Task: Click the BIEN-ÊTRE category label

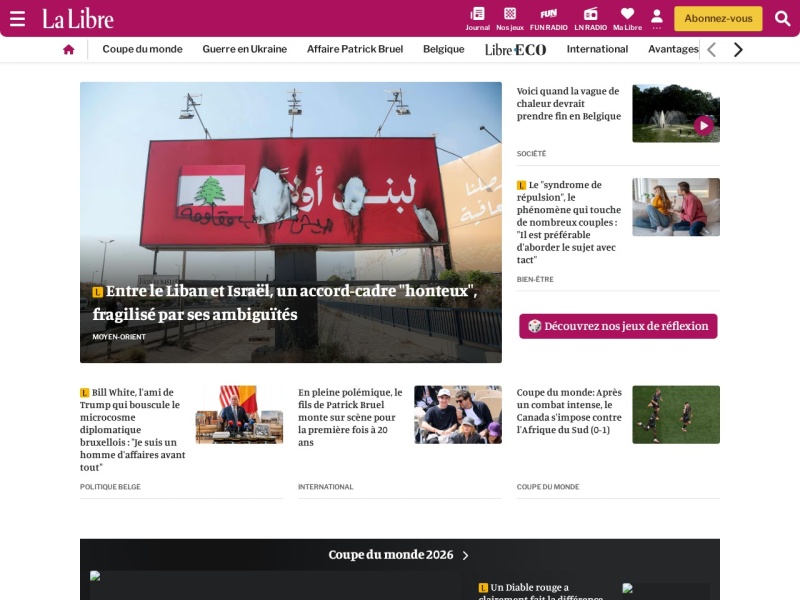Action: (535, 279)
